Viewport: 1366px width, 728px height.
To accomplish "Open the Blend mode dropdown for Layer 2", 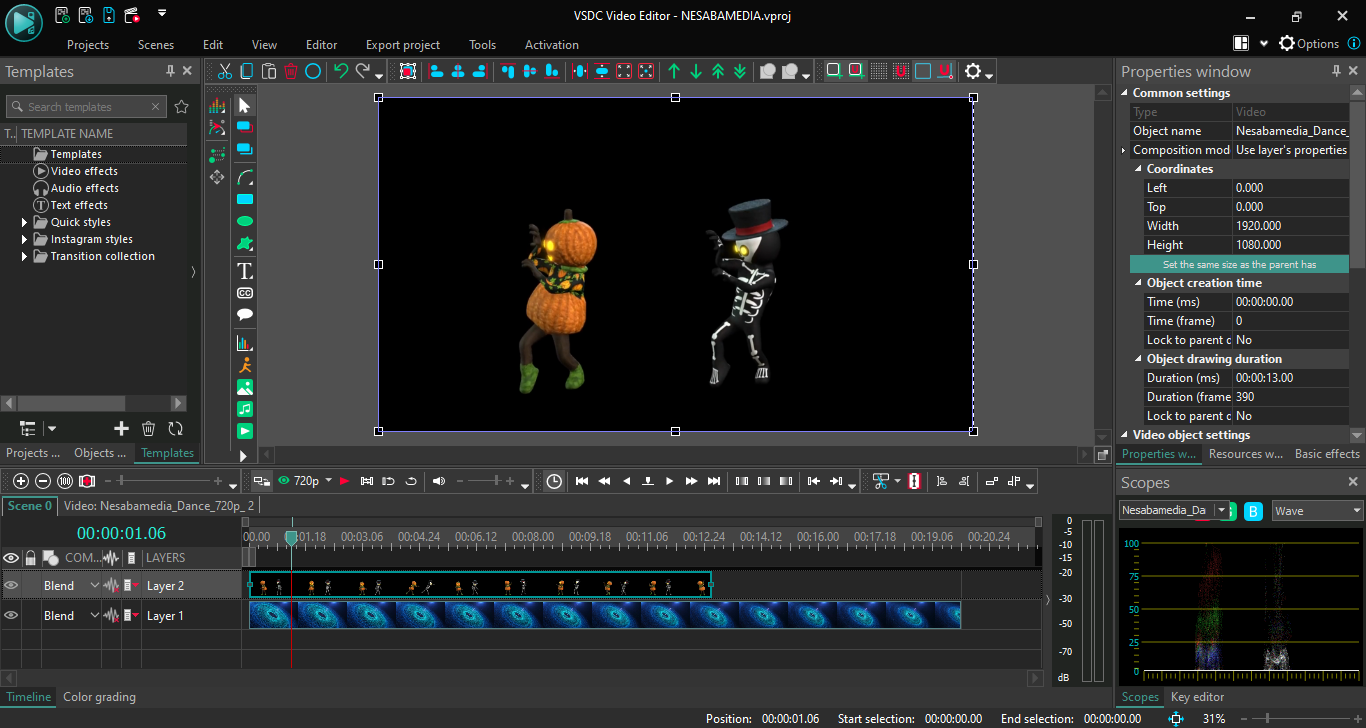I will tap(95, 586).
